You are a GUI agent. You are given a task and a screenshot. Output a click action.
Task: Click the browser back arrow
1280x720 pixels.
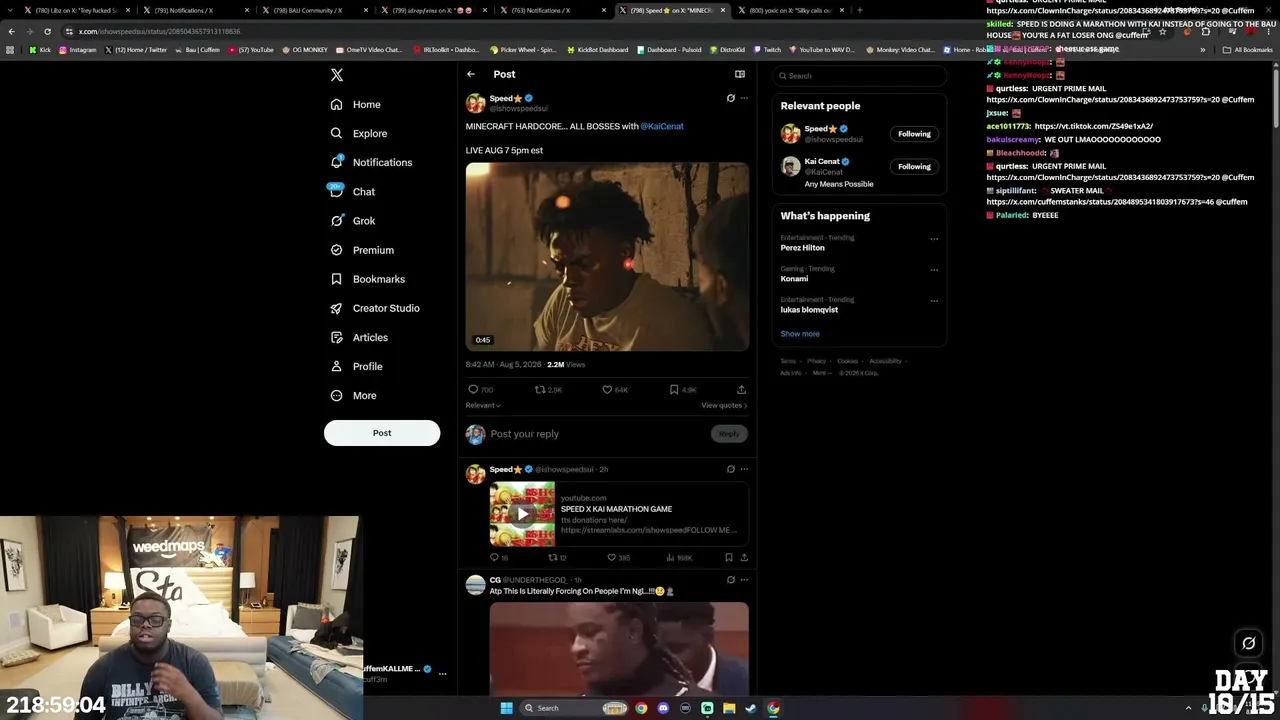pyautogui.click(x=12, y=31)
